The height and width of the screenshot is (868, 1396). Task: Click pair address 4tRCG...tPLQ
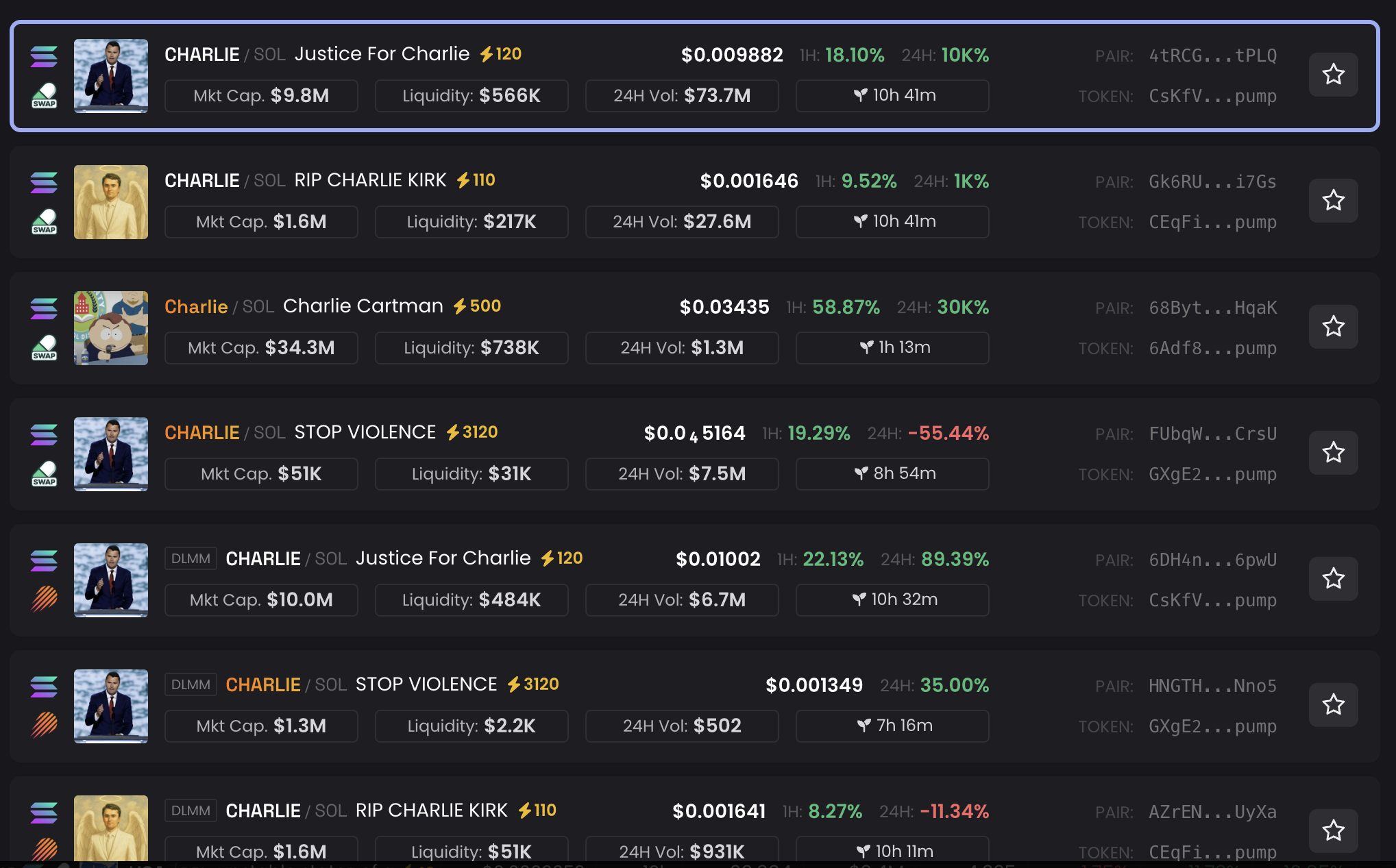click(1212, 55)
